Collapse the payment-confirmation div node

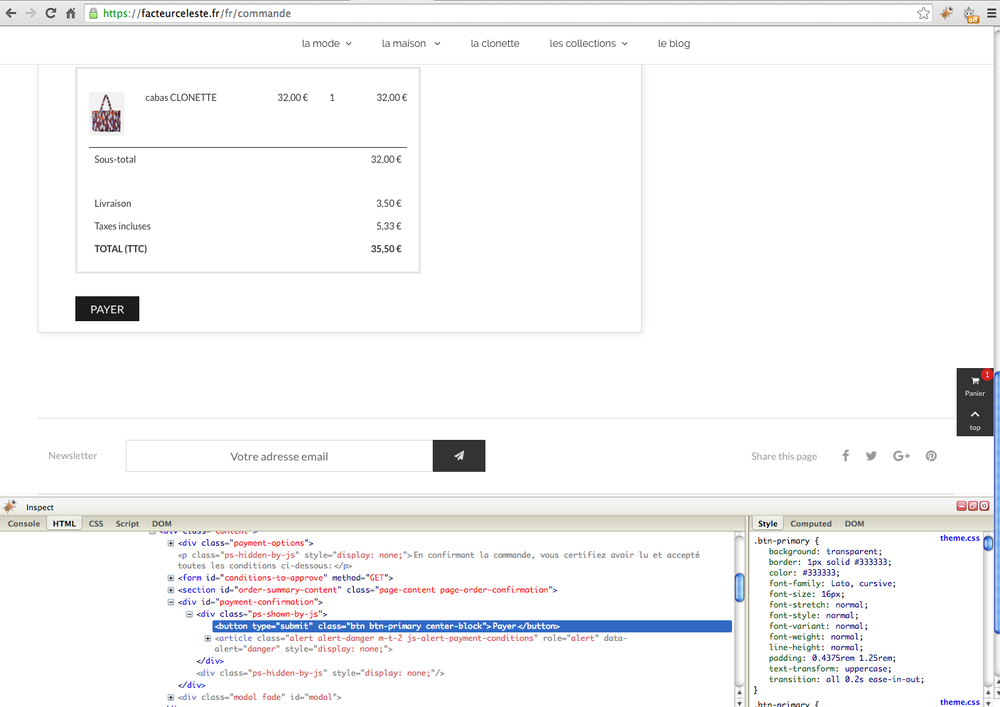171,602
